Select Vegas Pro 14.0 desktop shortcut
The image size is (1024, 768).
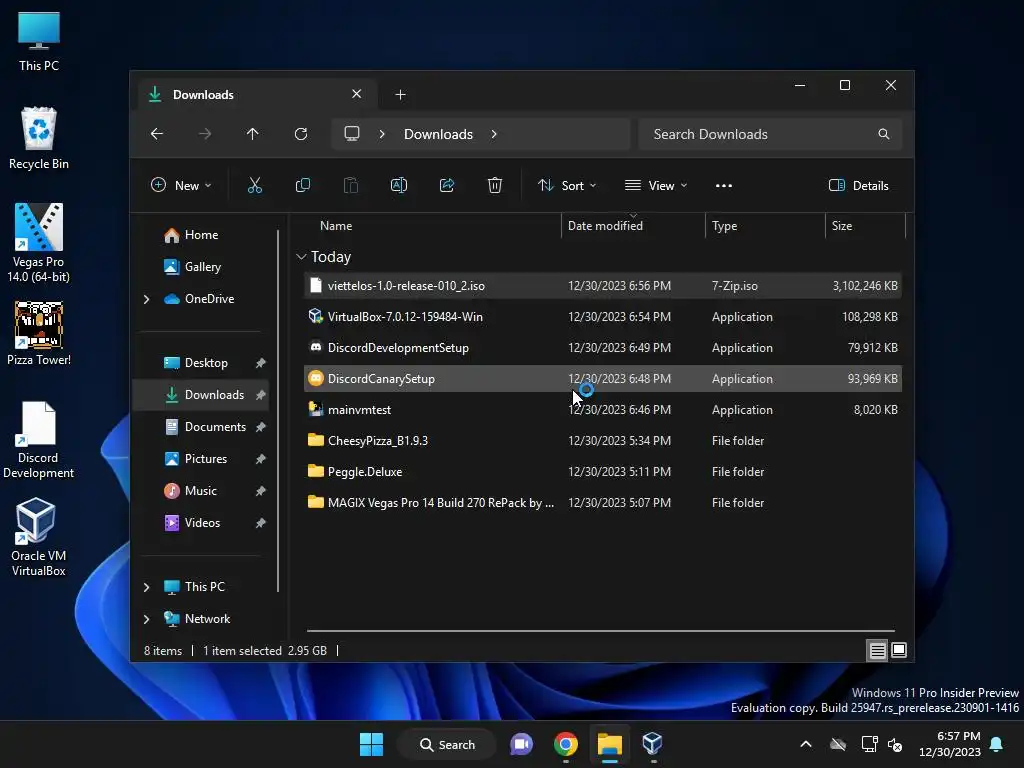(x=39, y=243)
